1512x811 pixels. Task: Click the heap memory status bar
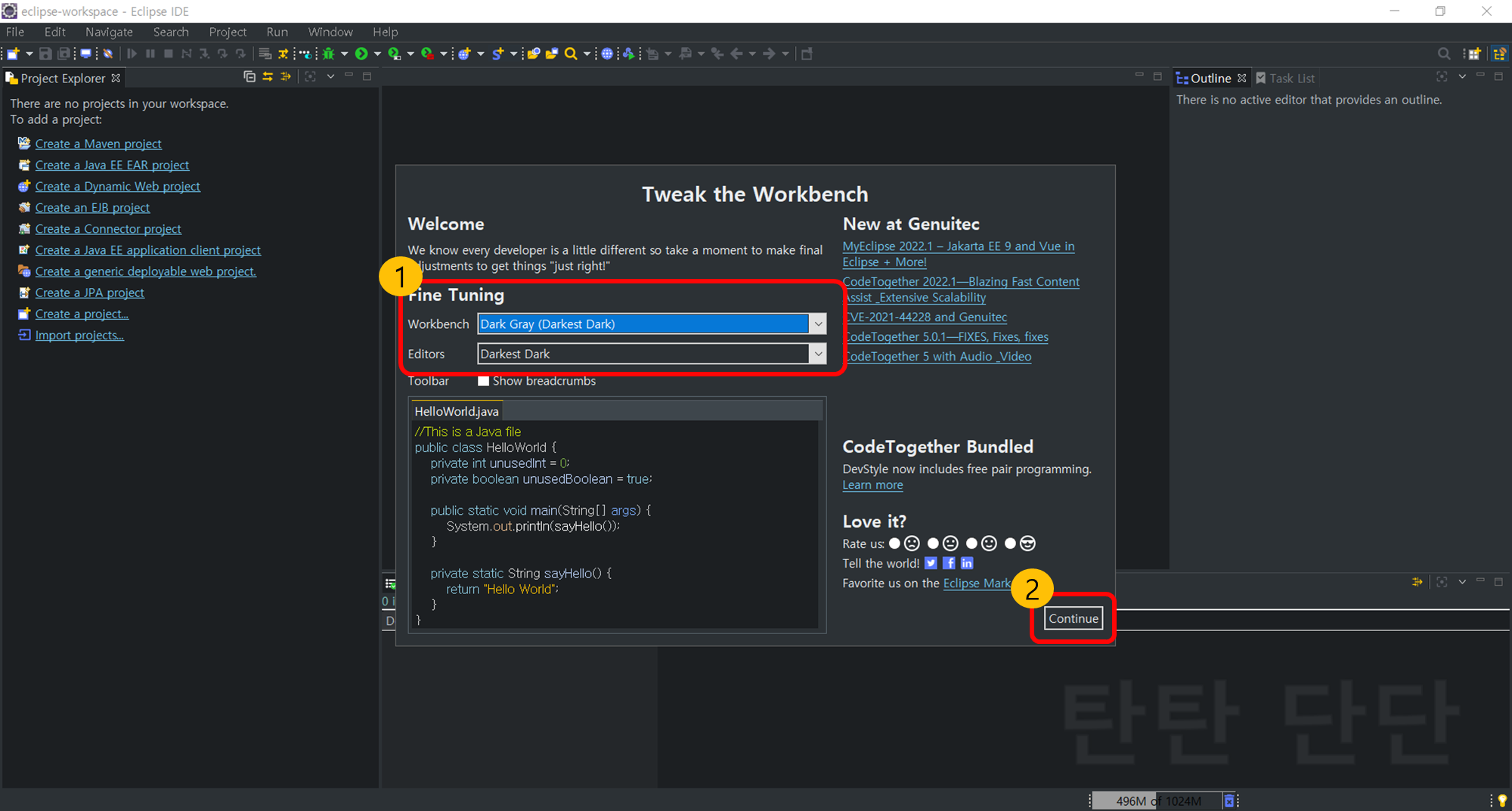point(1157,801)
